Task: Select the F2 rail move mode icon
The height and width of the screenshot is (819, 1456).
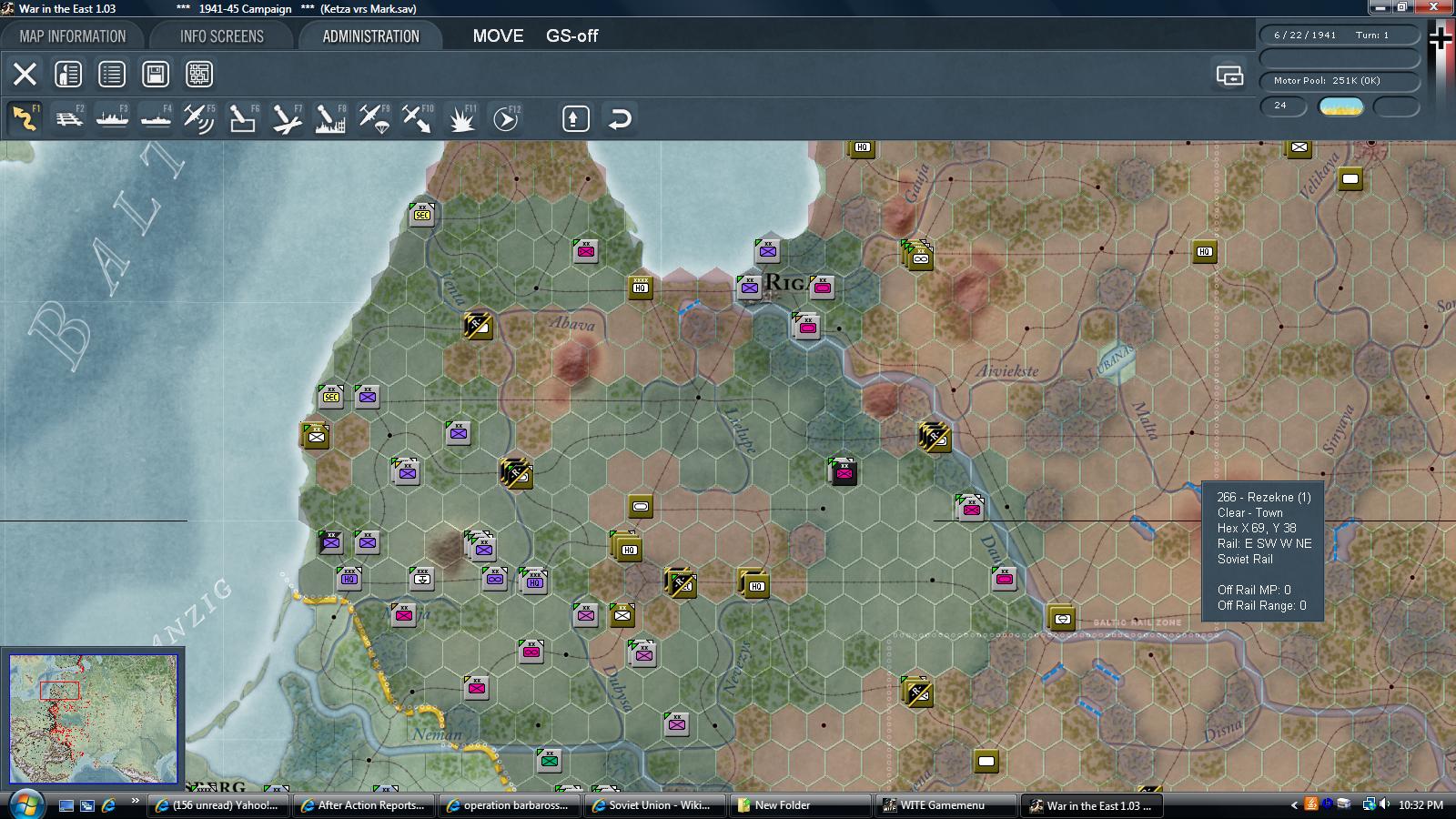Action: click(68, 118)
